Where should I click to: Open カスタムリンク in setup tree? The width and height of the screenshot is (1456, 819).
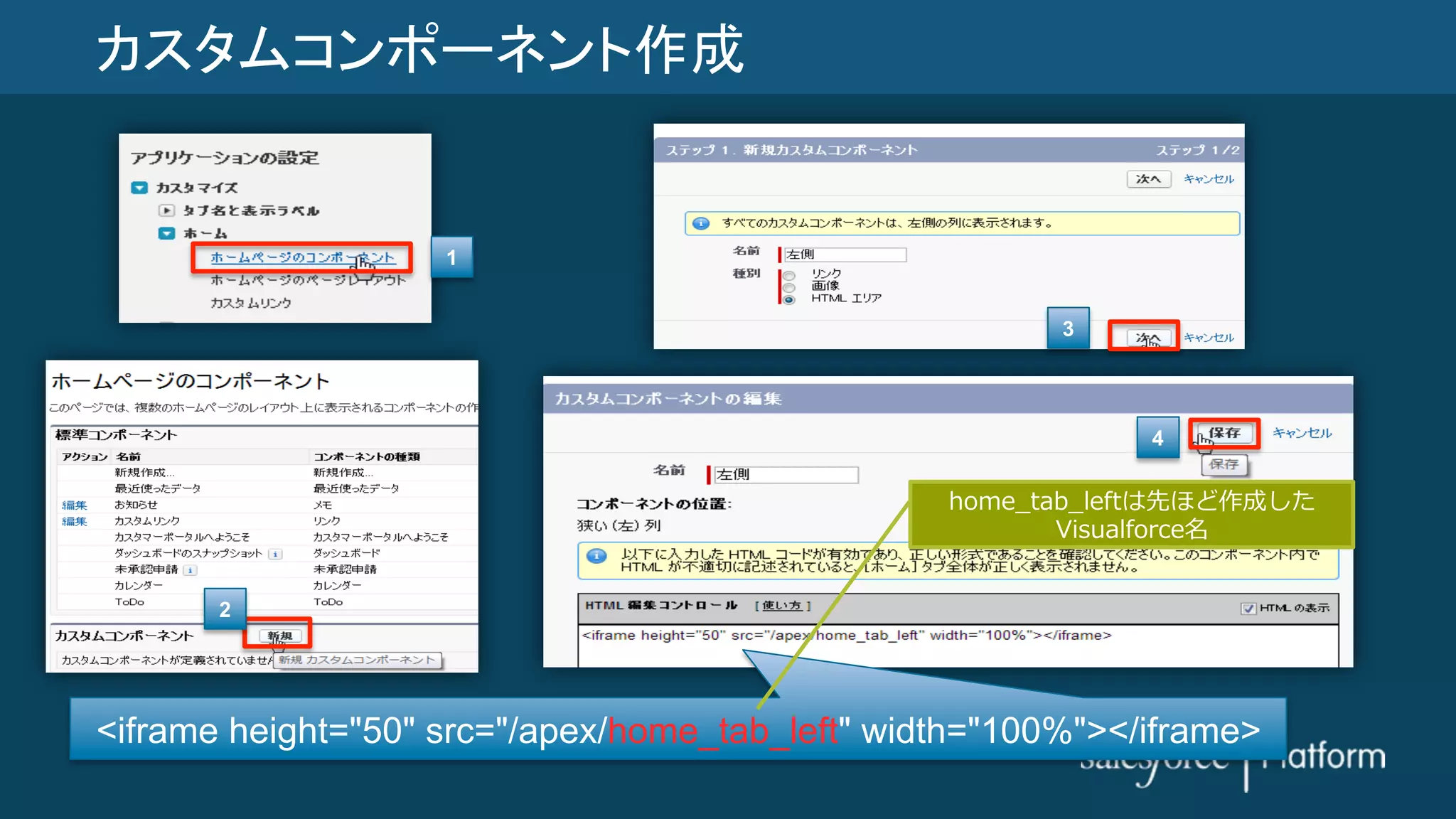coord(250,303)
